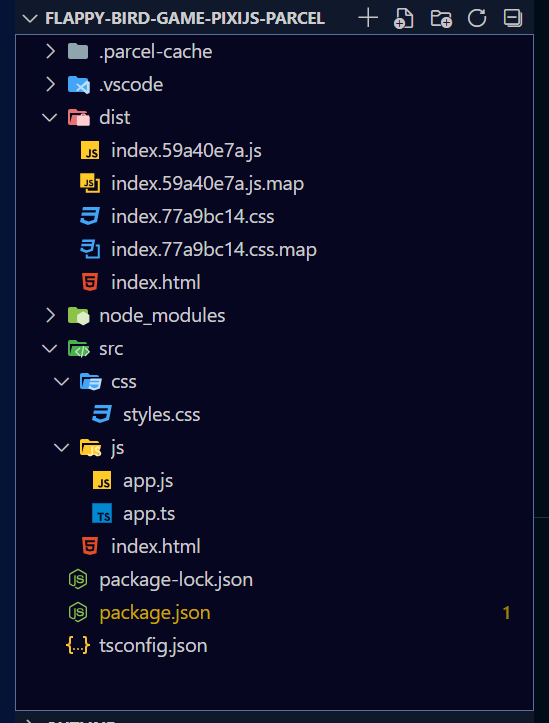Click the src folder icon
Viewport: 549px width, 723px height.
(78, 349)
